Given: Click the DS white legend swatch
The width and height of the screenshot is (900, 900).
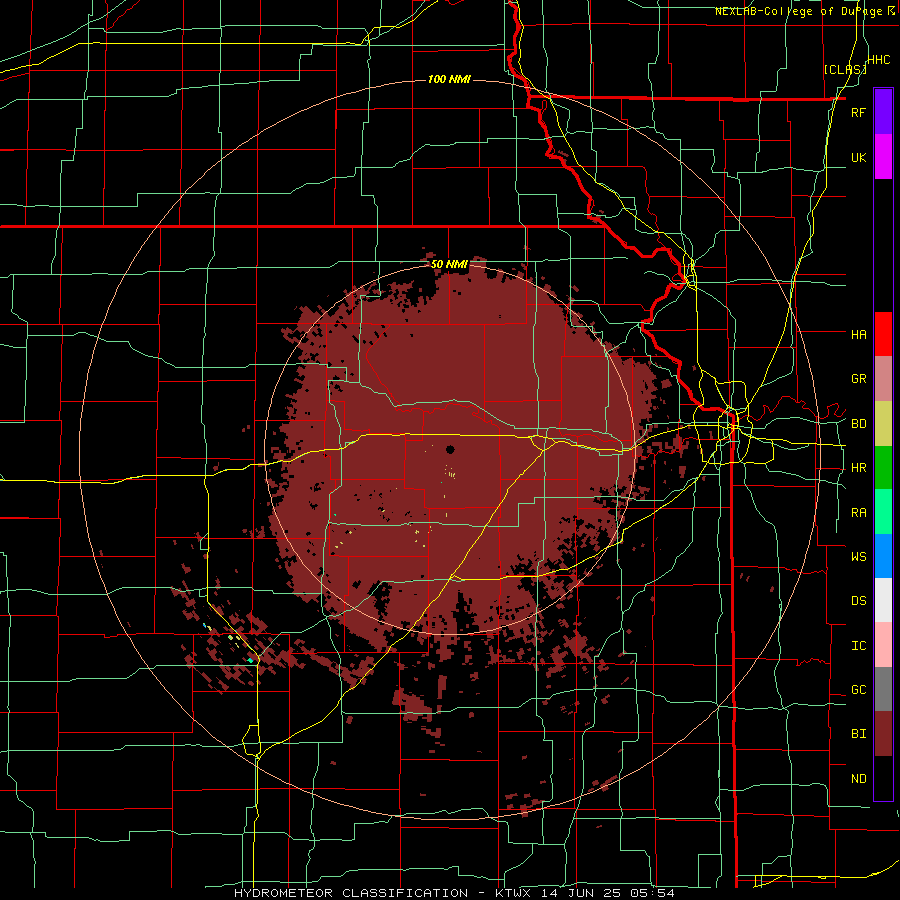Looking at the screenshot, I should (883, 600).
